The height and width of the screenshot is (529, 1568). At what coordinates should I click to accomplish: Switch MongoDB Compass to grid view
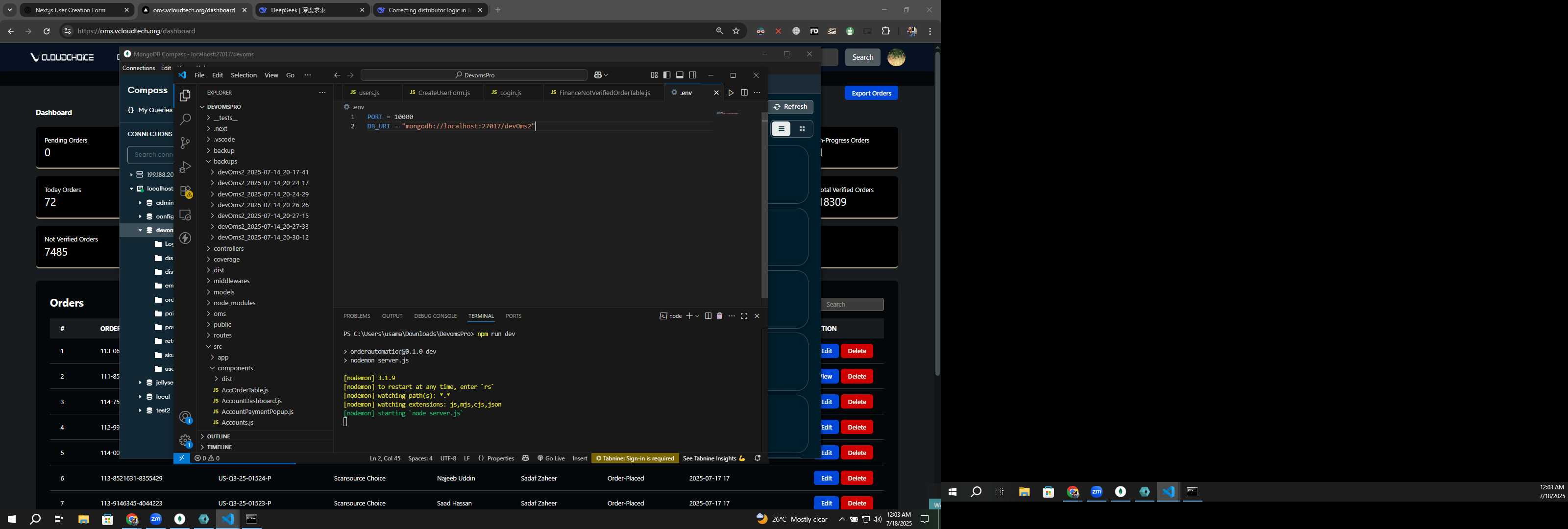pos(802,129)
